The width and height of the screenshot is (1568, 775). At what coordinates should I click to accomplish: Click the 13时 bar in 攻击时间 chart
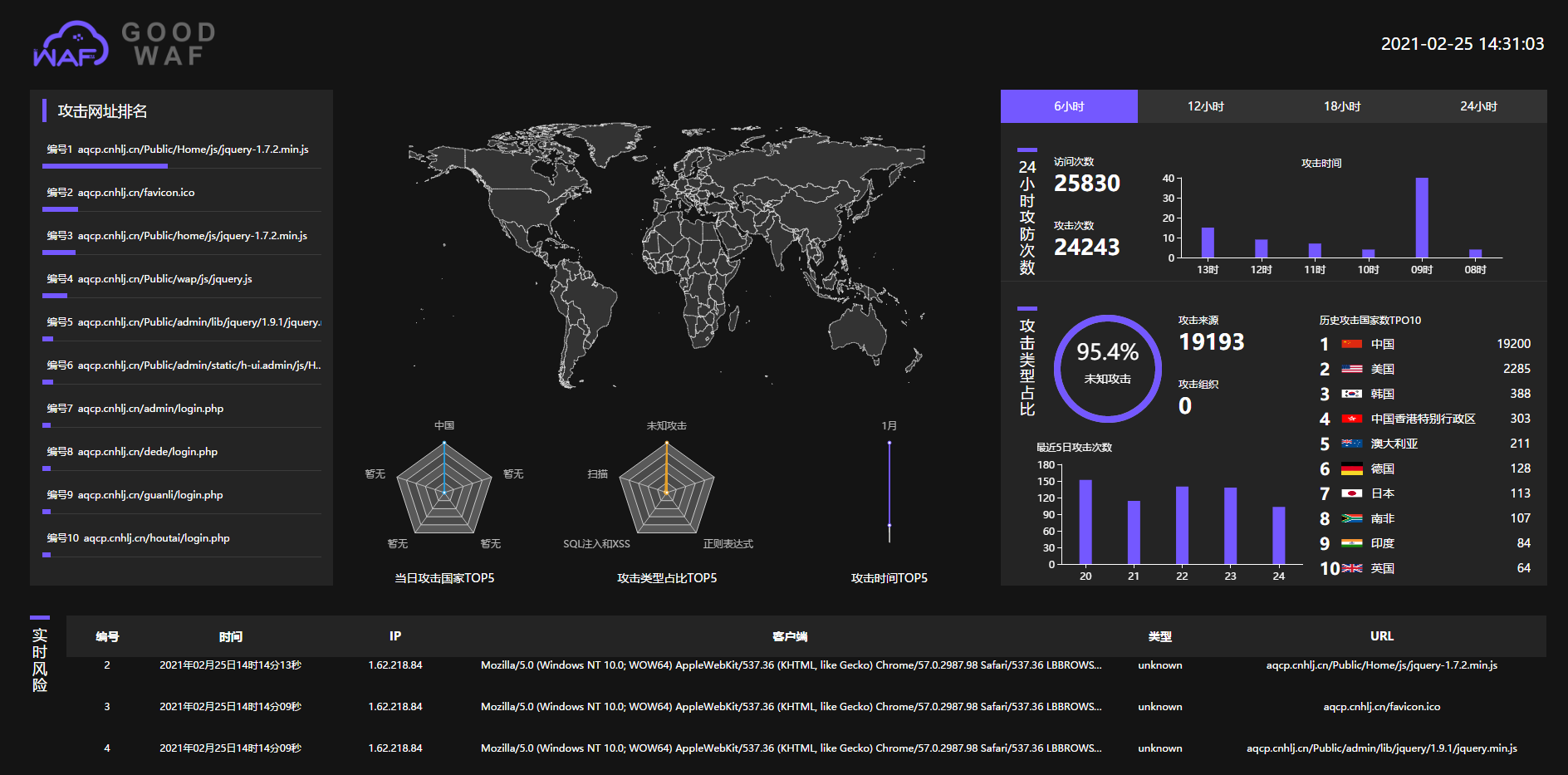tap(1208, 243)
